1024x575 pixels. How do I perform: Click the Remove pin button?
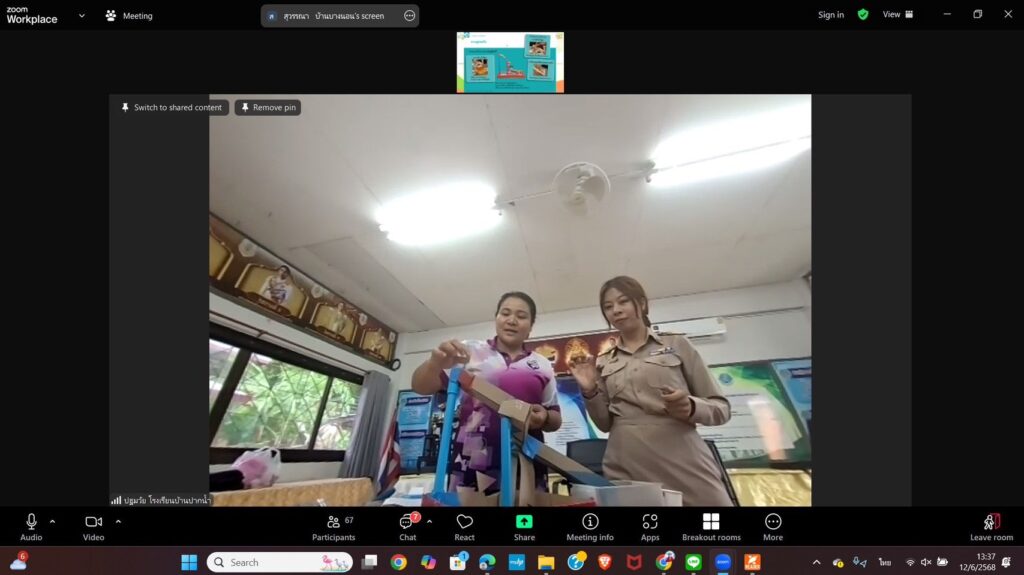pos(268,107)
